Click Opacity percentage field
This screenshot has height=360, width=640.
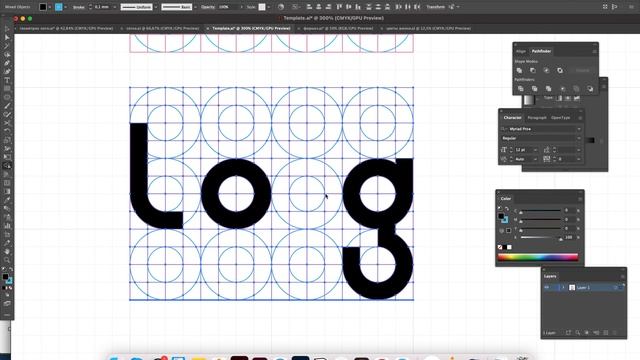click(x=229, y=7)
